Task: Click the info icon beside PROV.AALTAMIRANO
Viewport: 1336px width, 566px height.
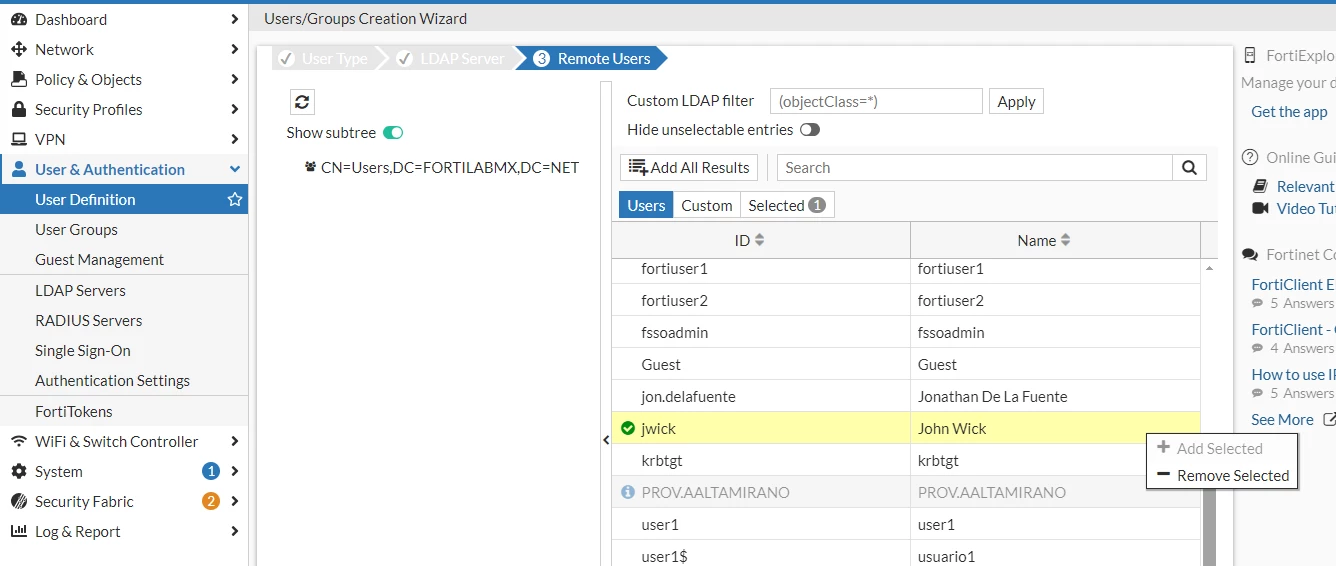Action: tap(628, 492)
